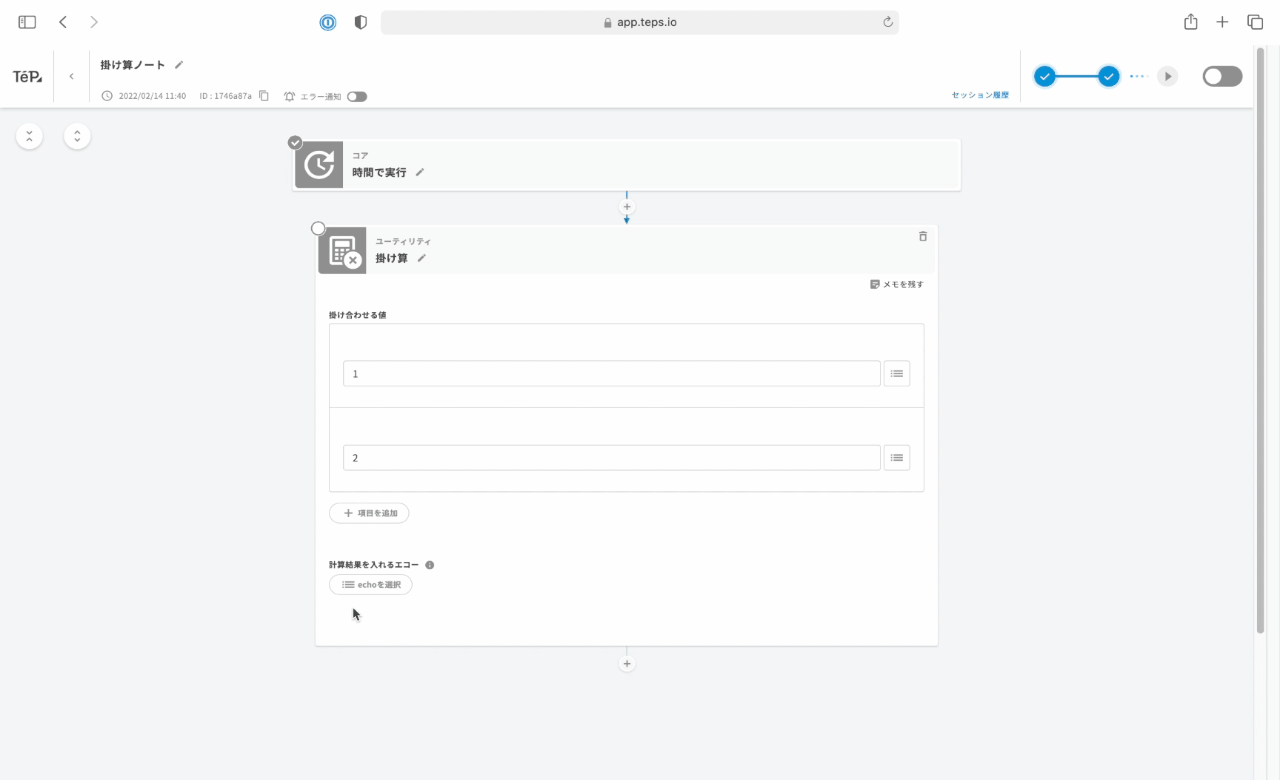Click the play button in progress tracker
1280x780 pixels.
pyautogui.click(x=1167, y=77)
